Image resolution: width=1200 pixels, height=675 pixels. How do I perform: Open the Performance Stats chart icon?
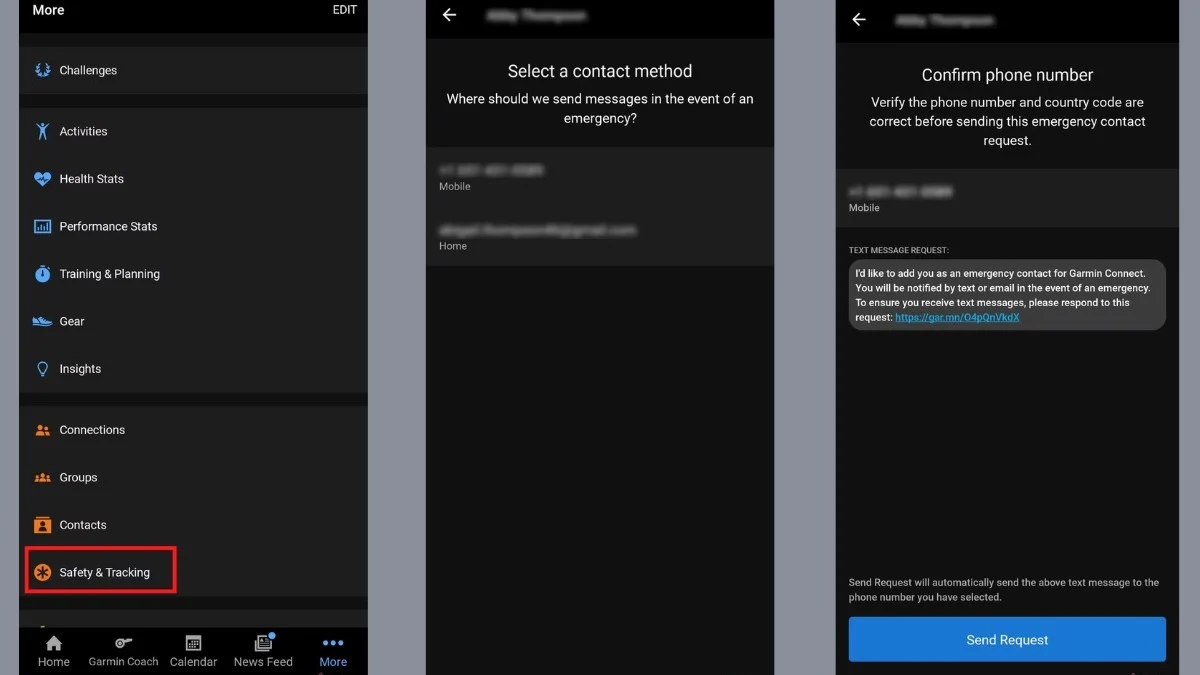pyautogui.click(x=42, y=226)
